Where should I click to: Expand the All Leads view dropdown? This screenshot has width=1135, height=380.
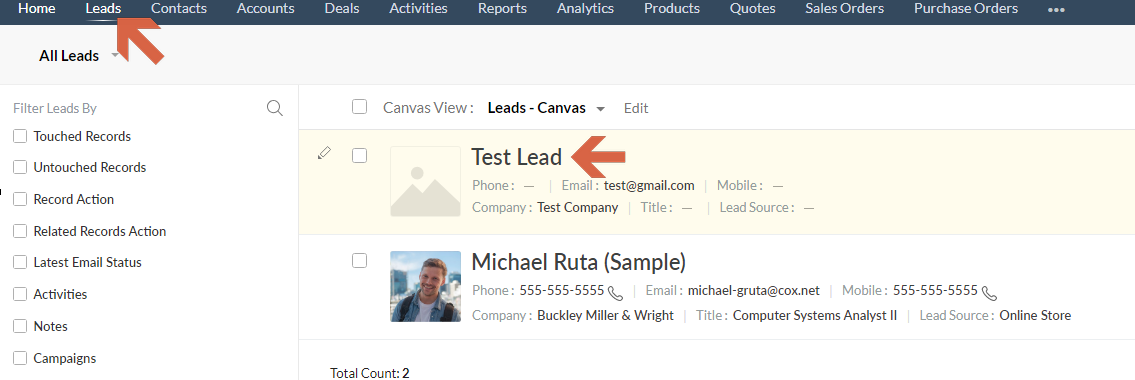coord(115,56)
